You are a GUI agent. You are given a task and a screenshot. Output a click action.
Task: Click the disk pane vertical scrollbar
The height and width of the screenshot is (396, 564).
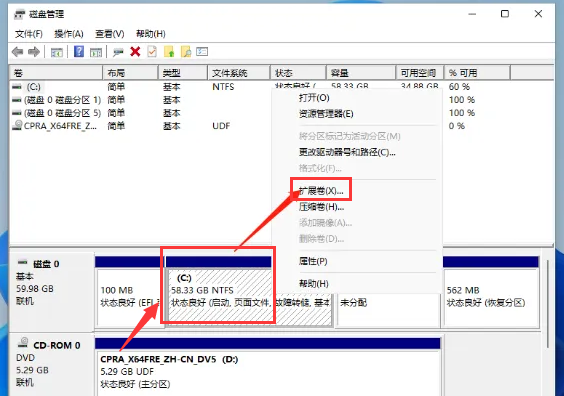[547, 304]
